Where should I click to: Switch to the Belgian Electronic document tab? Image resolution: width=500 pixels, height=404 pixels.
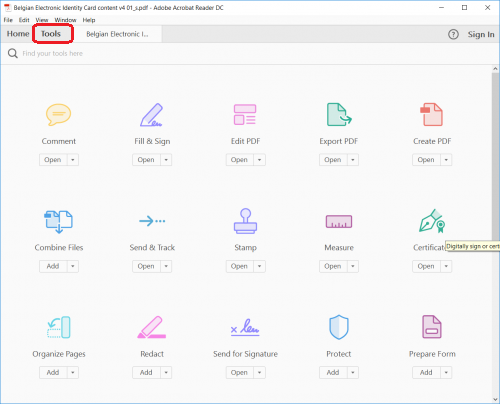click(117, 34)
